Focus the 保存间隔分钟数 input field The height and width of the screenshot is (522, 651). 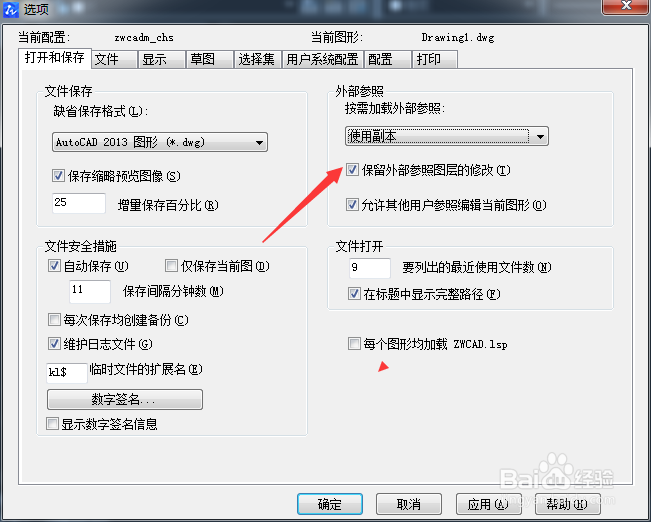(90, 291)
